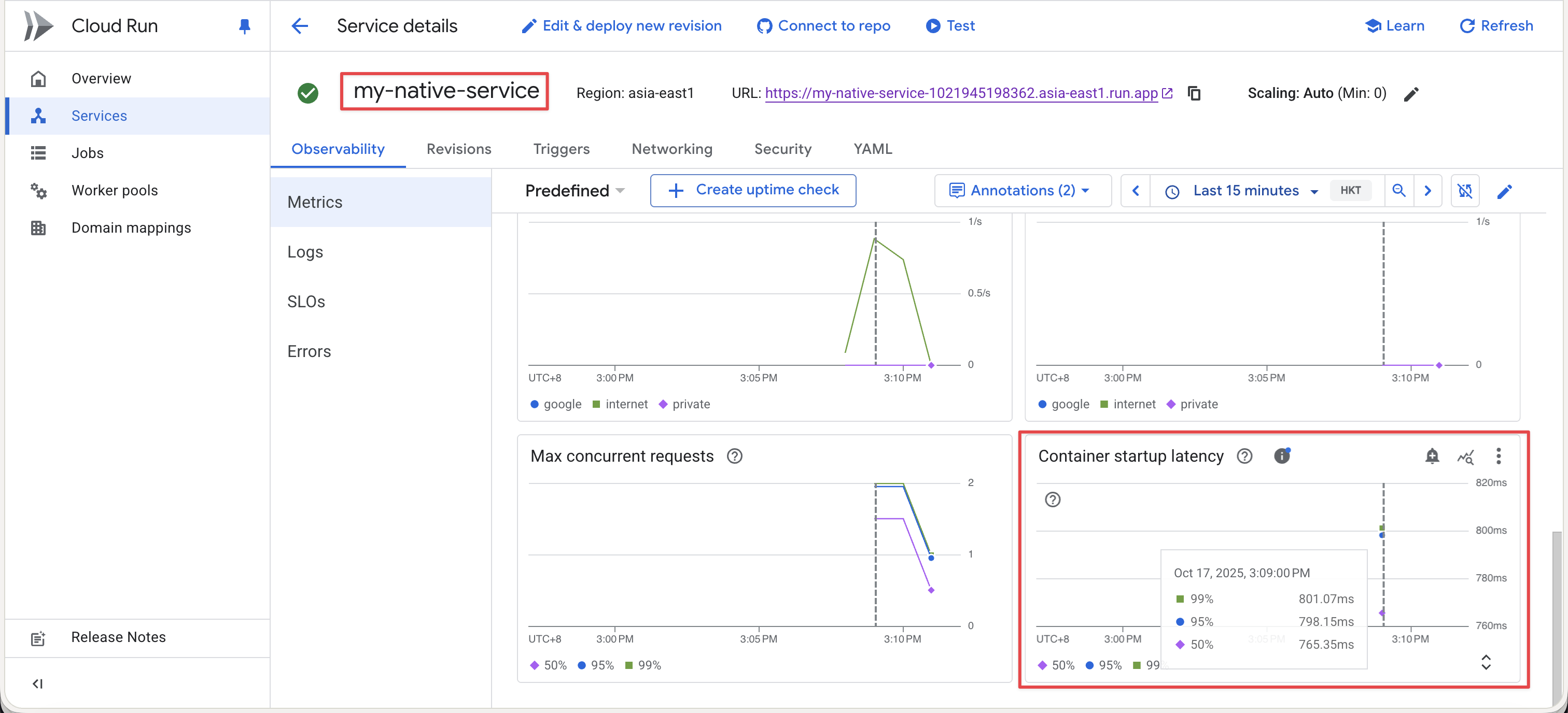Switch to the Revisions tab
Viewport: 1568px width, 713px height.
459,149
